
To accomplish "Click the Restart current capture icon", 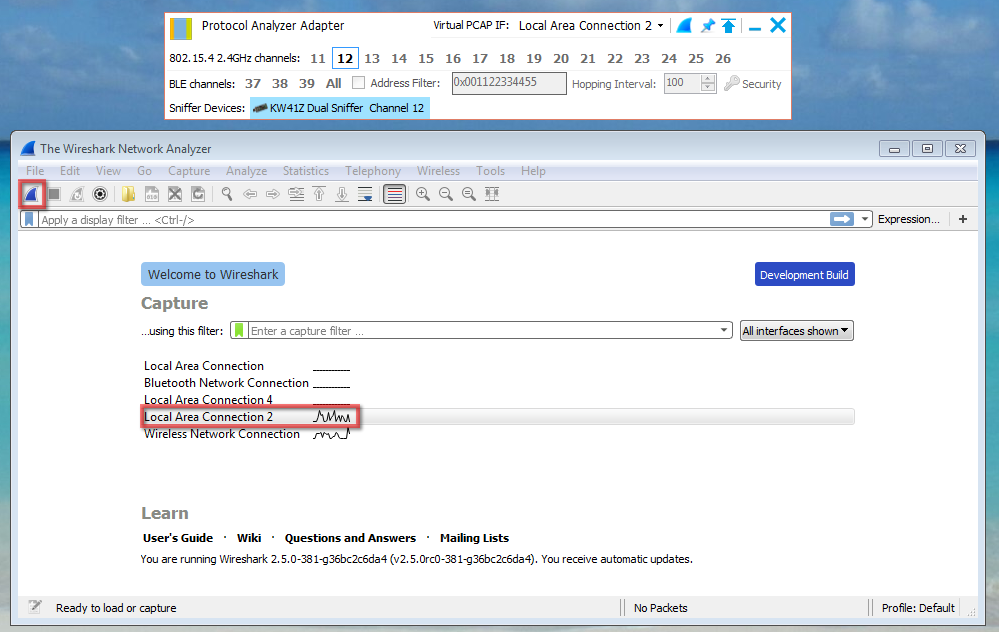I will point(77,194).
